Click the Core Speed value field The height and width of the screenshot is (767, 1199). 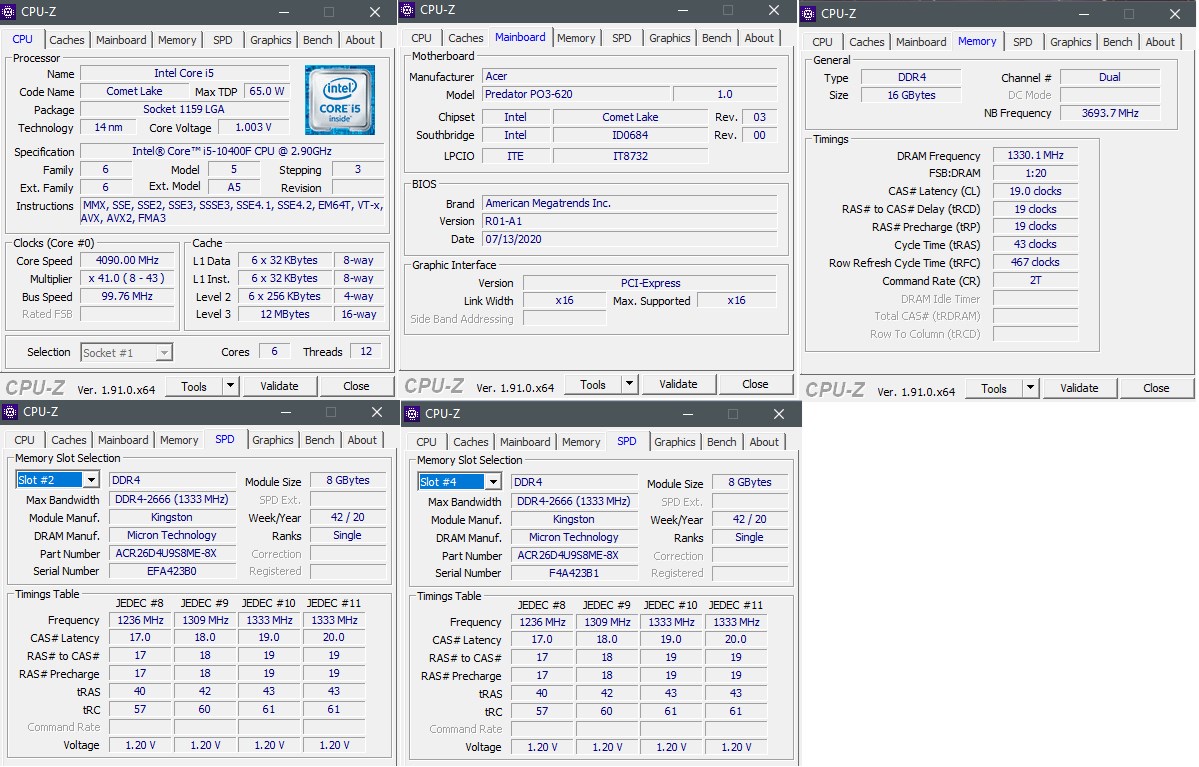tap(127, 261)
